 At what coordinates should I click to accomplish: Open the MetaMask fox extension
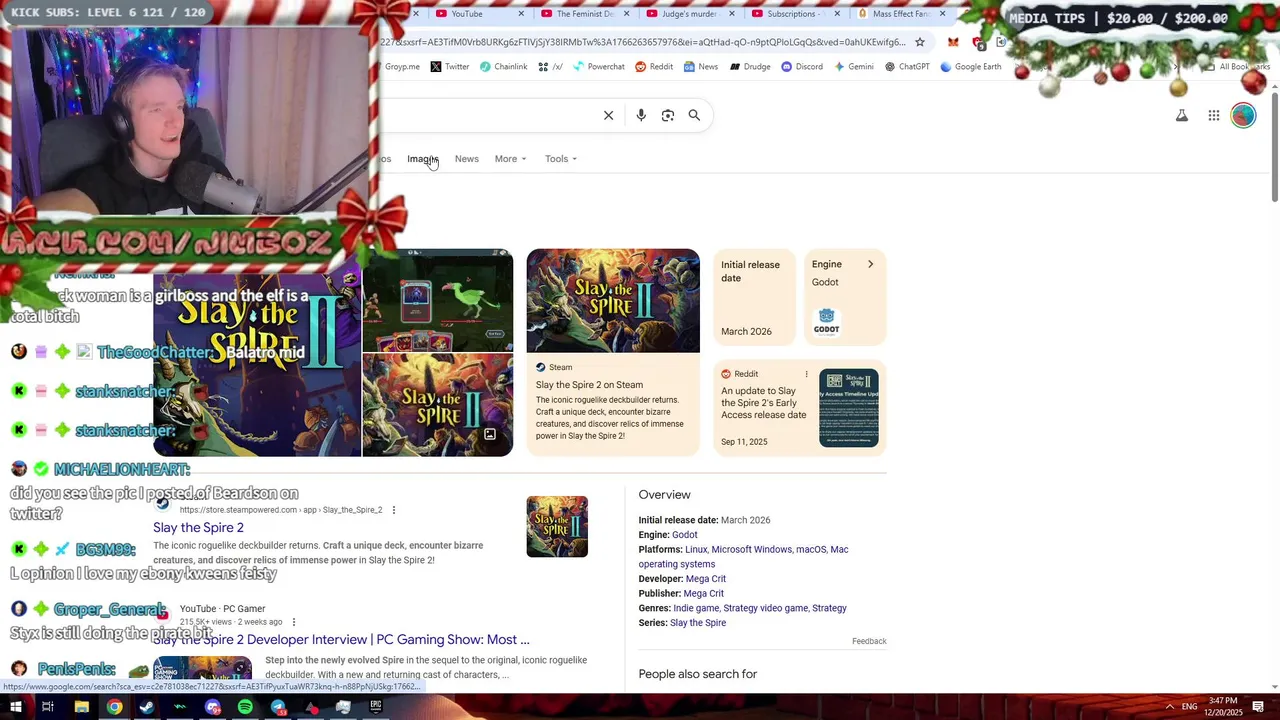tap(953, 42)
